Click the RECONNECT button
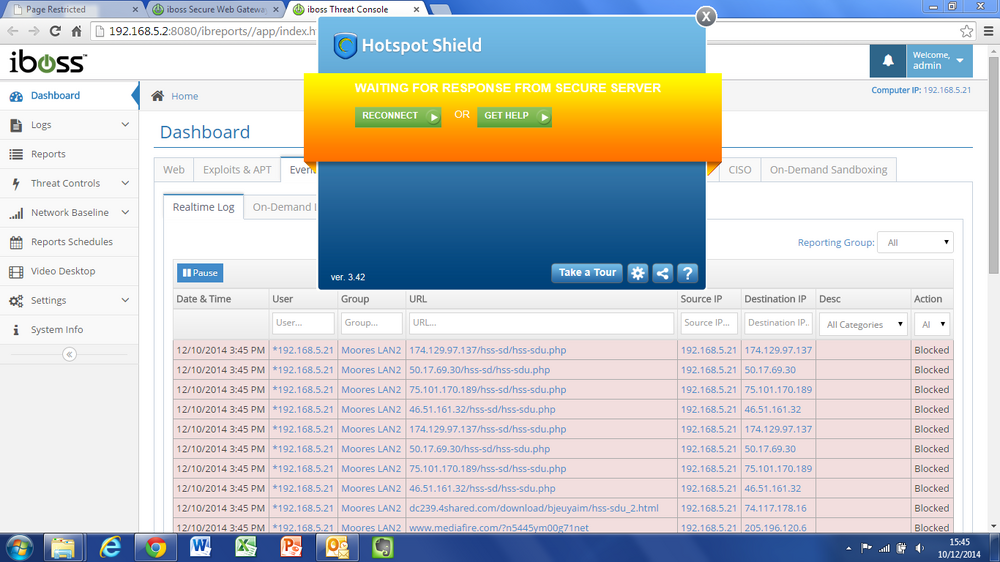The width and height of the screenshot is (1000, 562). tap(398, 116)
